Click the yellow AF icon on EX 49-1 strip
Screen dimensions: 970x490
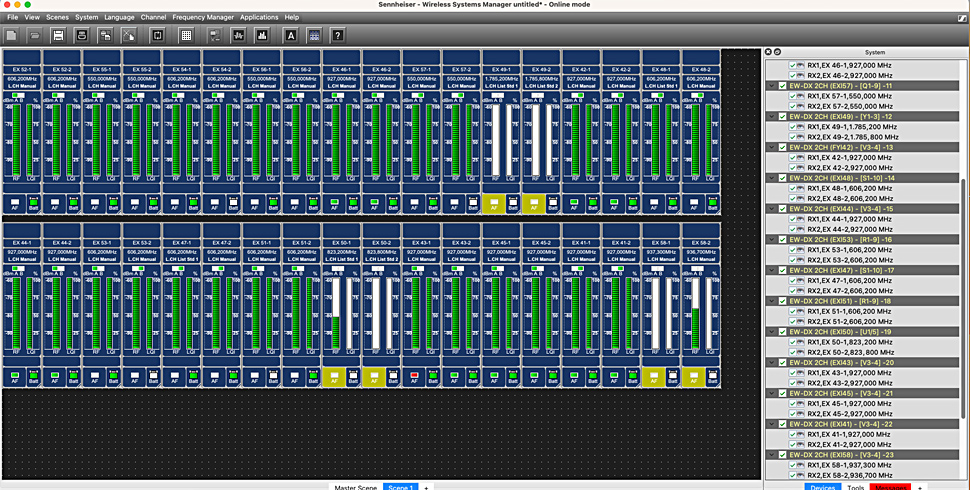click(494, 204)
